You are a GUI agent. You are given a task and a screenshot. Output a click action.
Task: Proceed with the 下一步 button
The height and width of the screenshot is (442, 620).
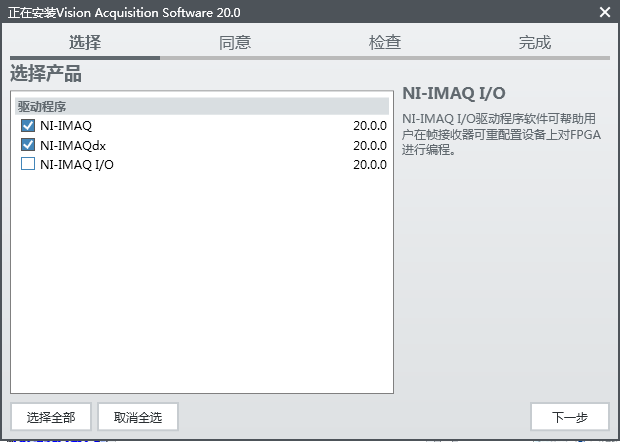(569, 417)
